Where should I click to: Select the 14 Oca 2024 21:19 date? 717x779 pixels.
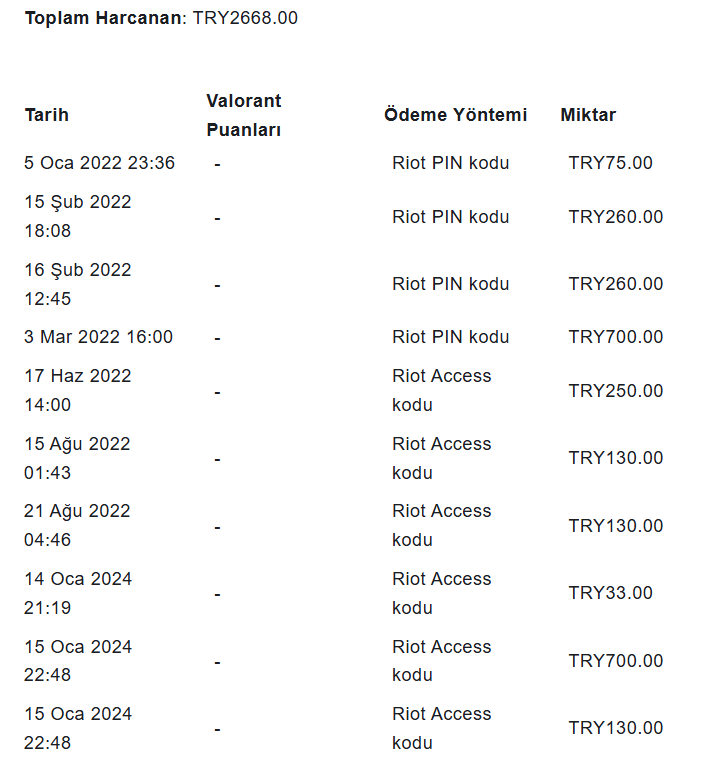78,593
